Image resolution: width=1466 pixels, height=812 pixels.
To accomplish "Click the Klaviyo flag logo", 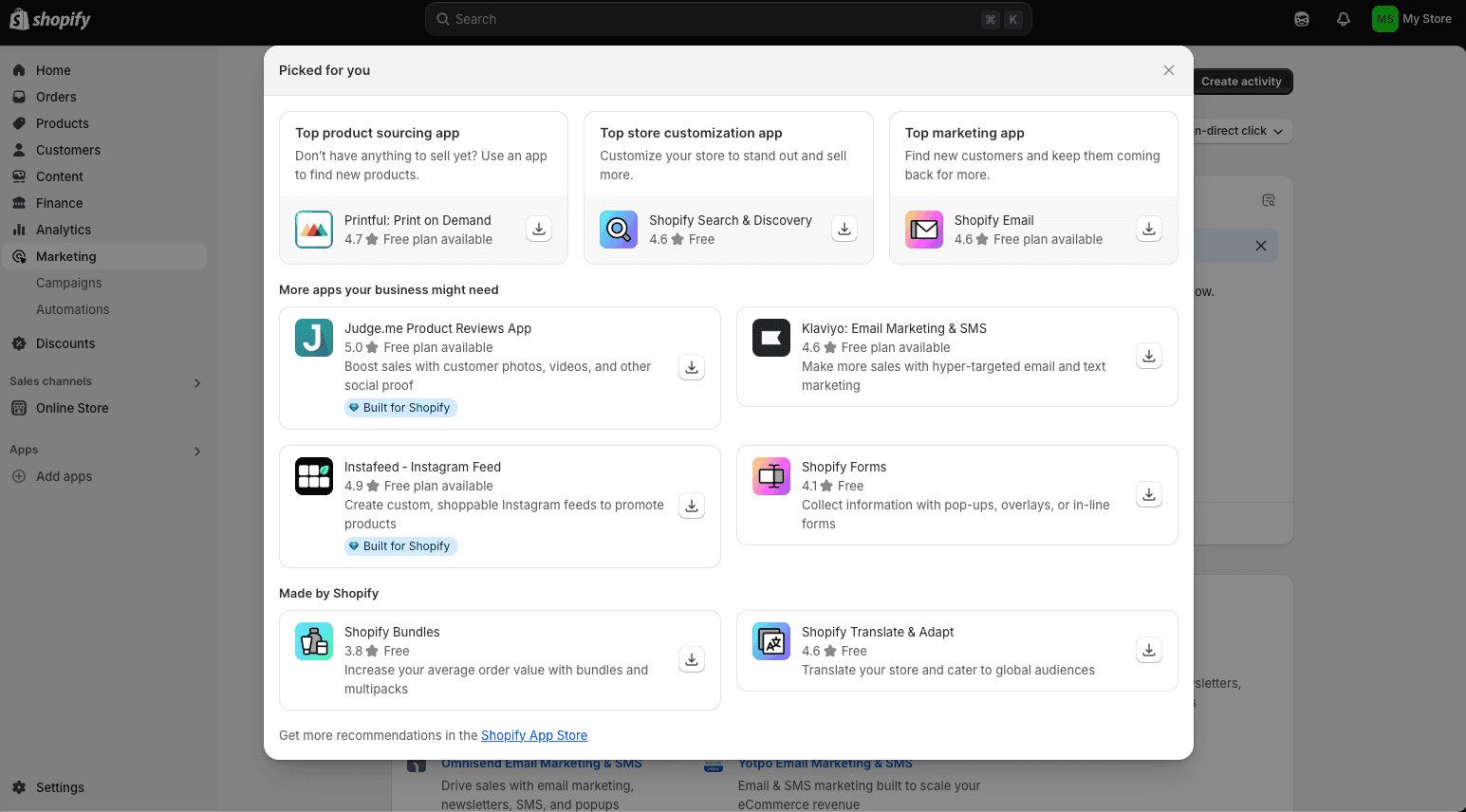I will coord(771,338).
